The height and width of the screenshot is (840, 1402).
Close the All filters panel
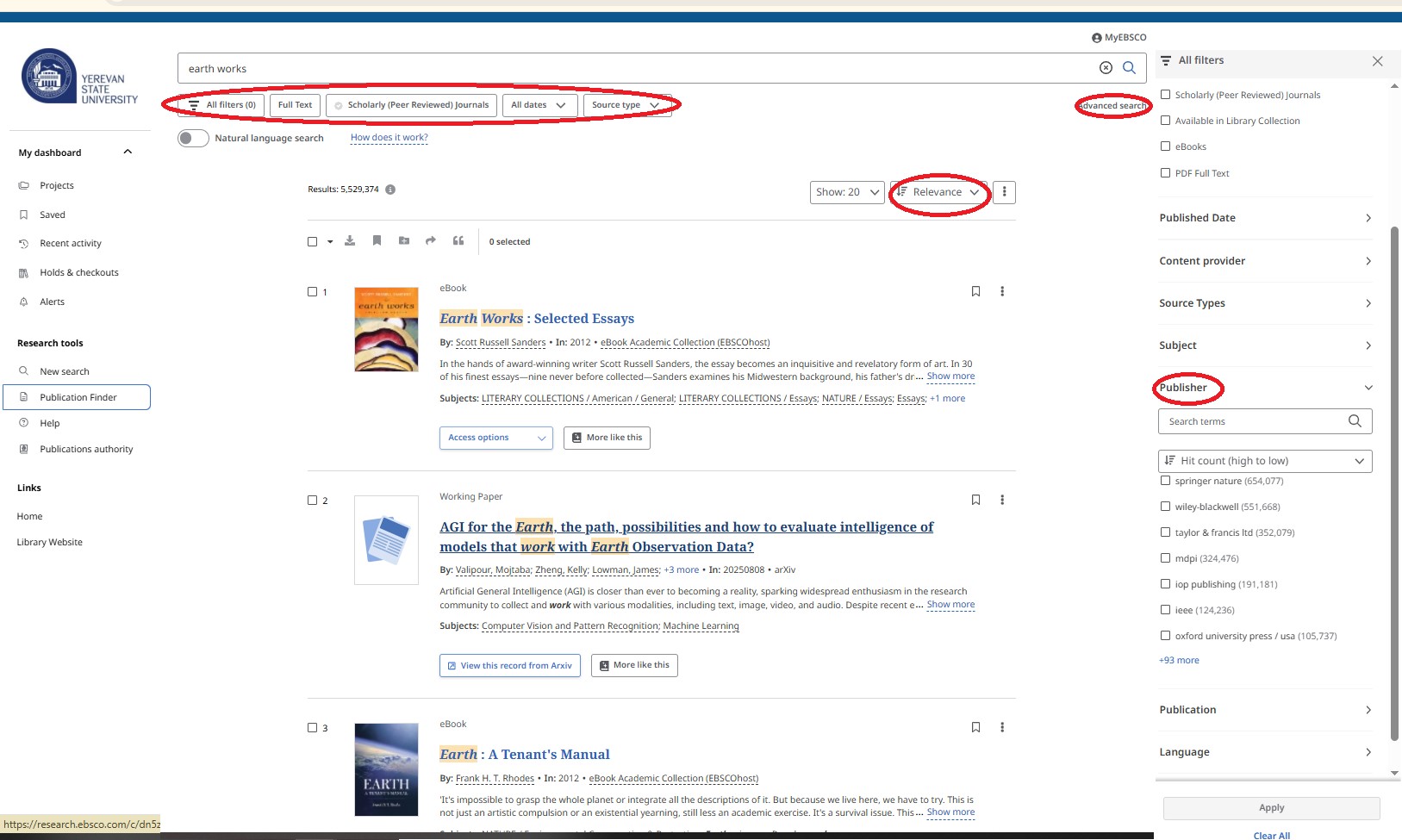(1377, 61)
